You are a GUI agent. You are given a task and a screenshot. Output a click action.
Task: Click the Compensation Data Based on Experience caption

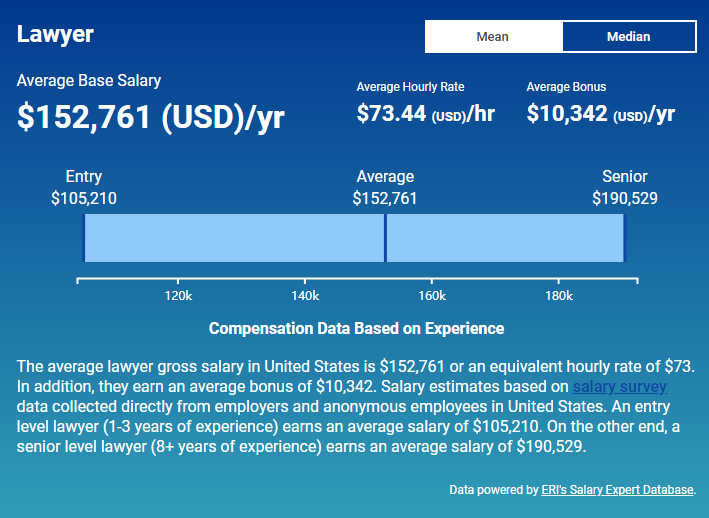(356, 328)
